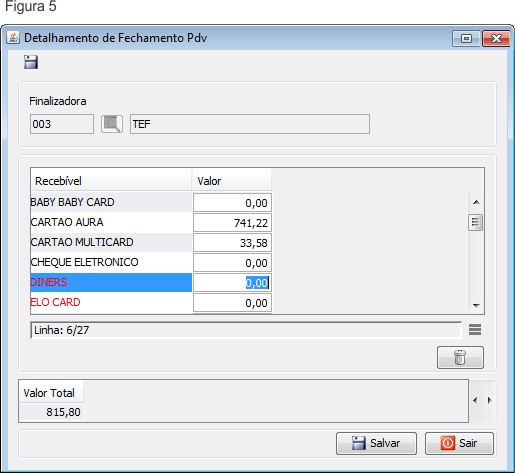Click the left arrow beside Valor Total
The width and height of the screenshot is (515, 473).
[x=475, y=400]
